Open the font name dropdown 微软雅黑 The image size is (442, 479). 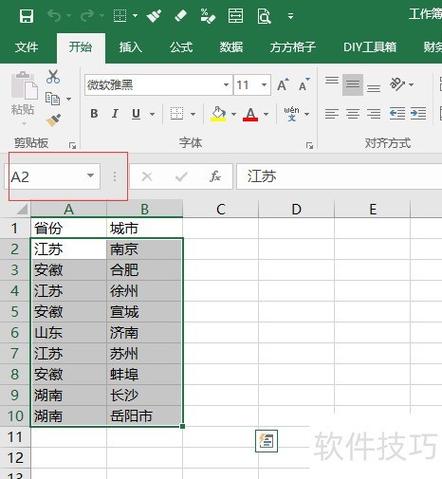pos(226,85)
